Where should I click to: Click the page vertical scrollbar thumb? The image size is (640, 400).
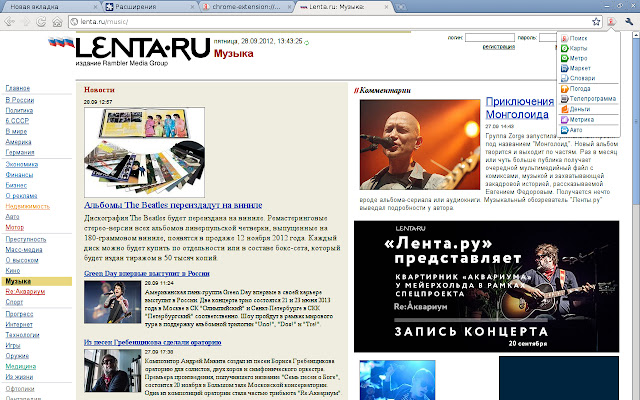[x=636, y=120]
